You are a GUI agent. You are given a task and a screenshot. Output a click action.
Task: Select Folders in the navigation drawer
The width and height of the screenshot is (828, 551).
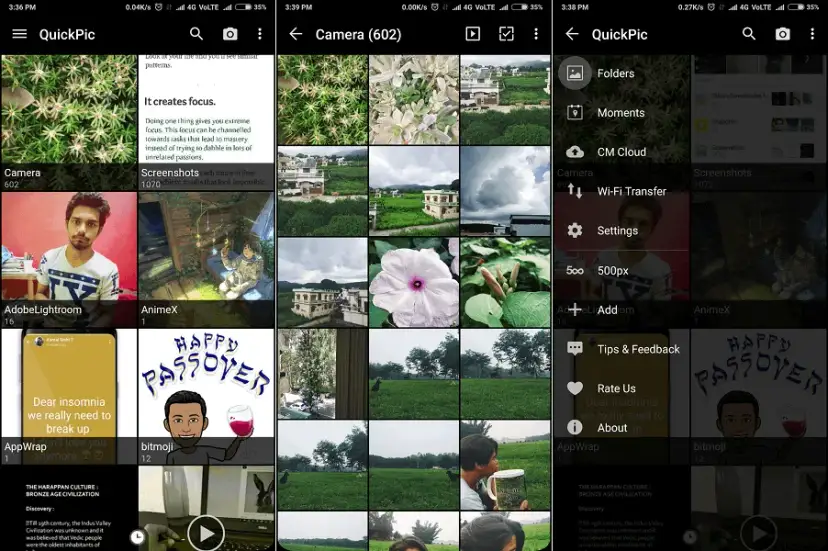coord(615,73)
